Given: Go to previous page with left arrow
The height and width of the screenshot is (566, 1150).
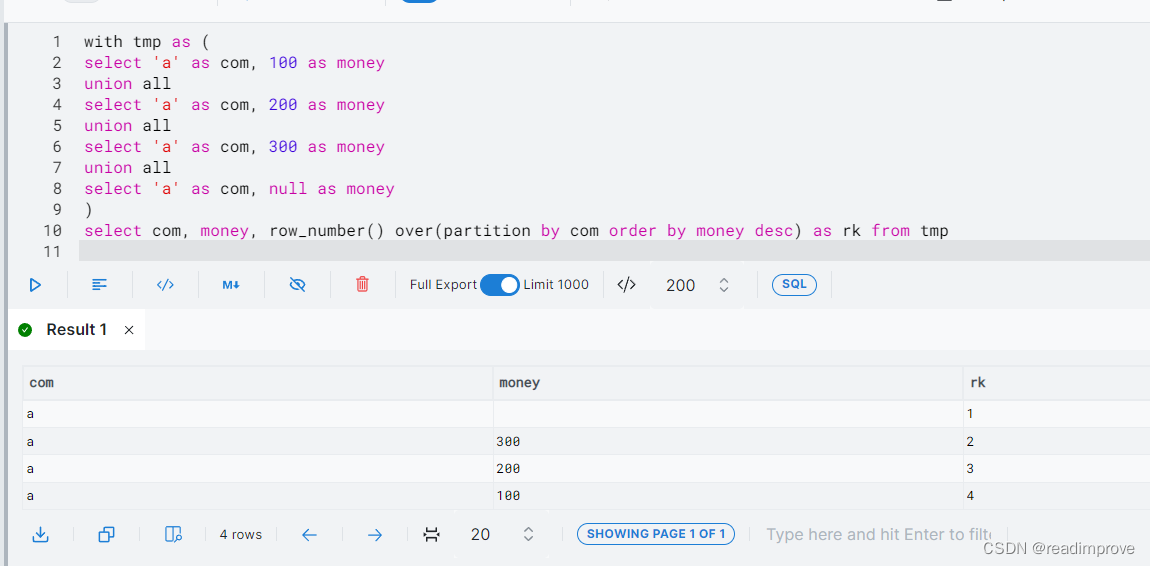Looking at the screenshot, I should (309, 534).
